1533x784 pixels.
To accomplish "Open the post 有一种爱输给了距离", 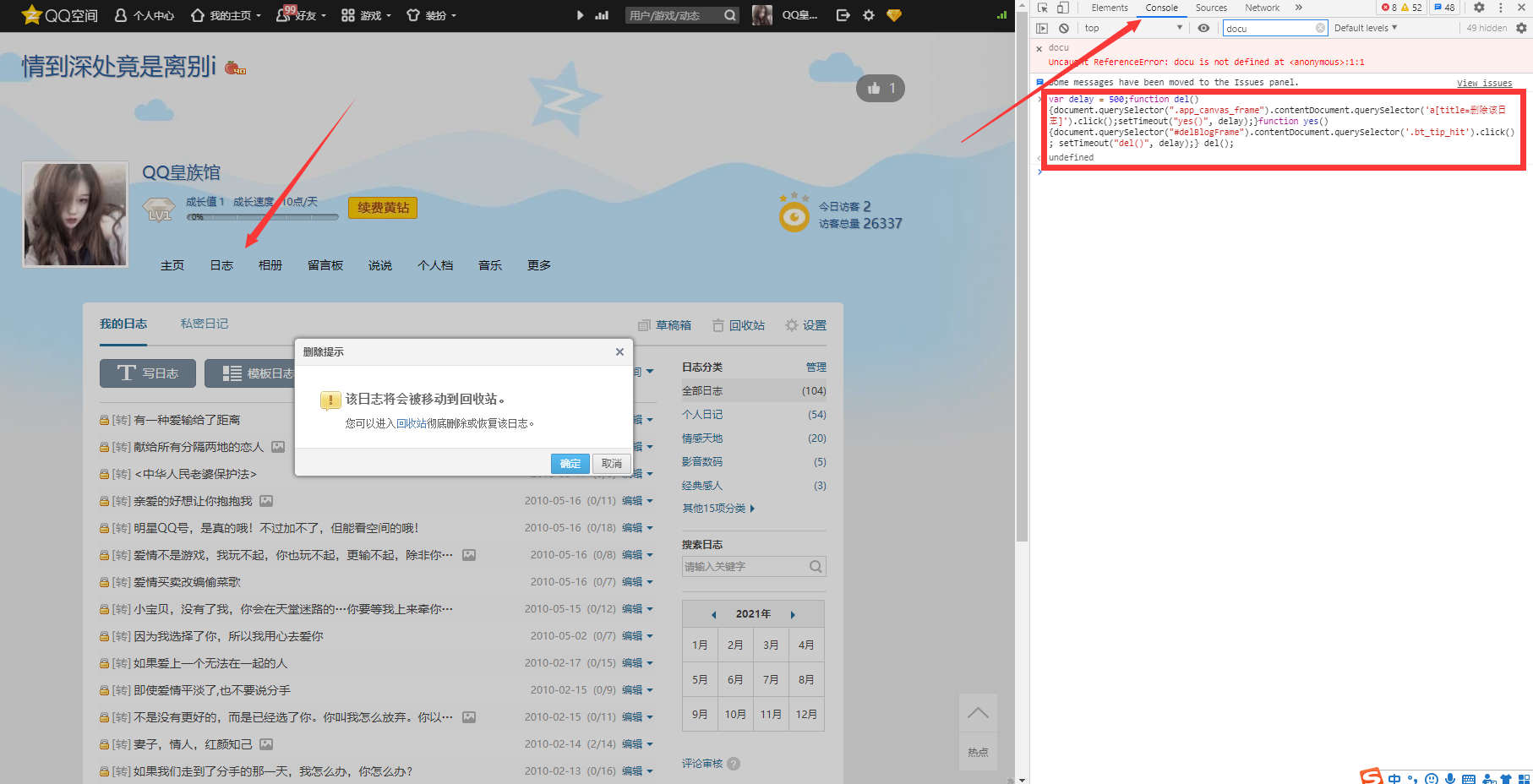I will (x=187, y=420).
